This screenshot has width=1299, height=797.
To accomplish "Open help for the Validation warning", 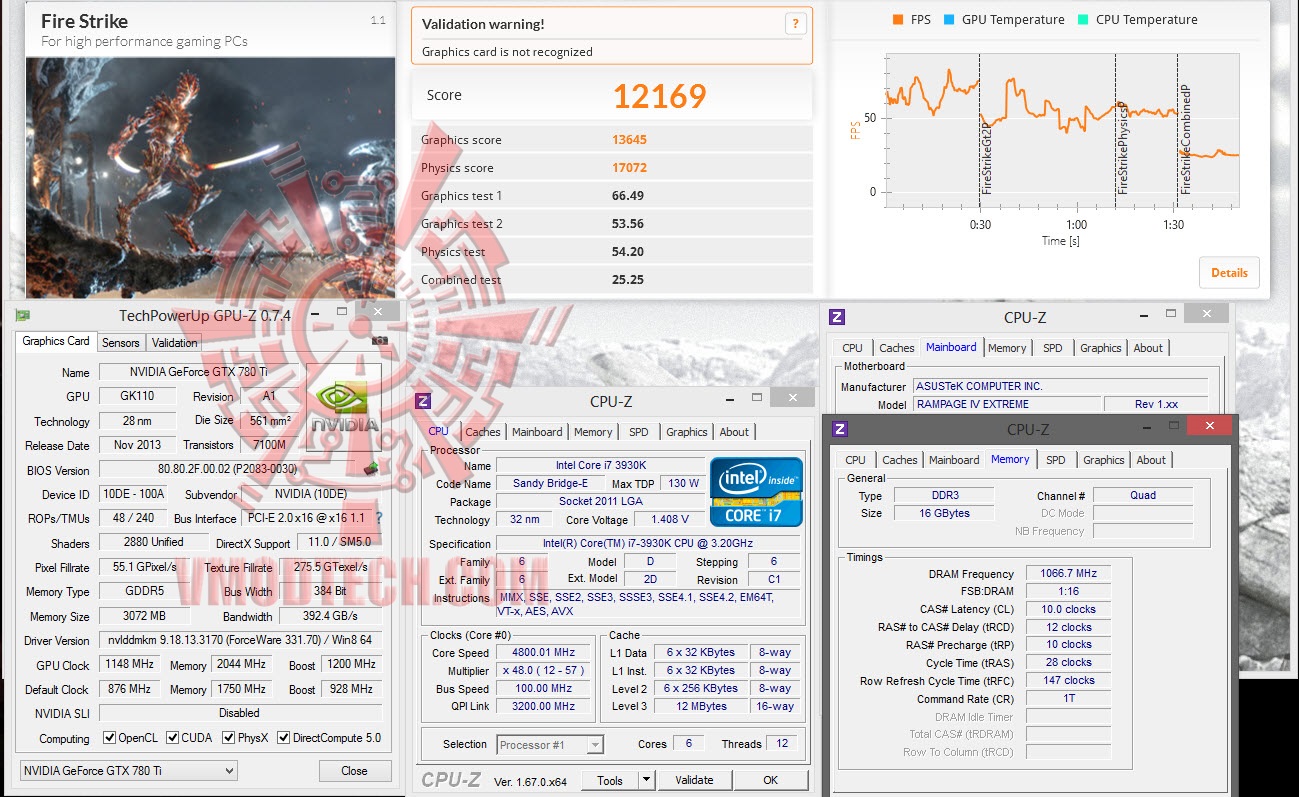I will pos(795,24).
